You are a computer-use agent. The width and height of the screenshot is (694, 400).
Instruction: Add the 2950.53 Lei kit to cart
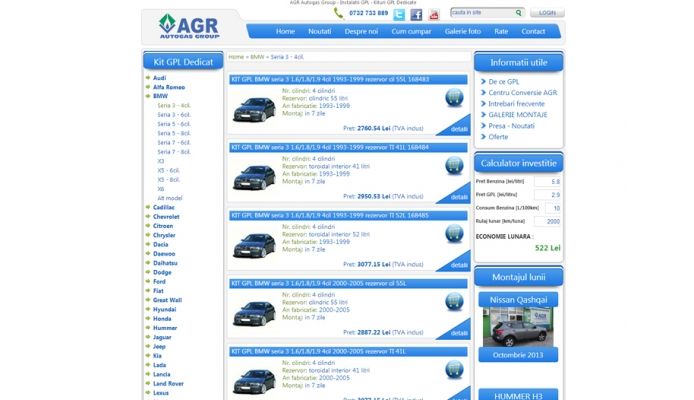[x=454, y=166]
